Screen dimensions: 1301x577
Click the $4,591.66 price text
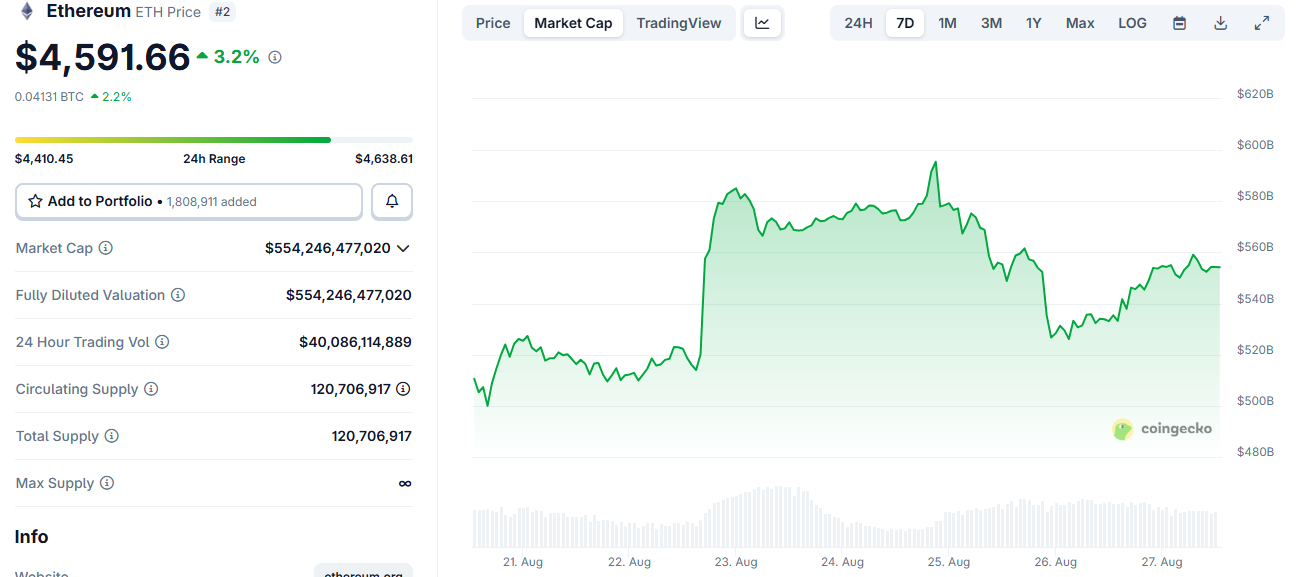[x=102, y=57]
